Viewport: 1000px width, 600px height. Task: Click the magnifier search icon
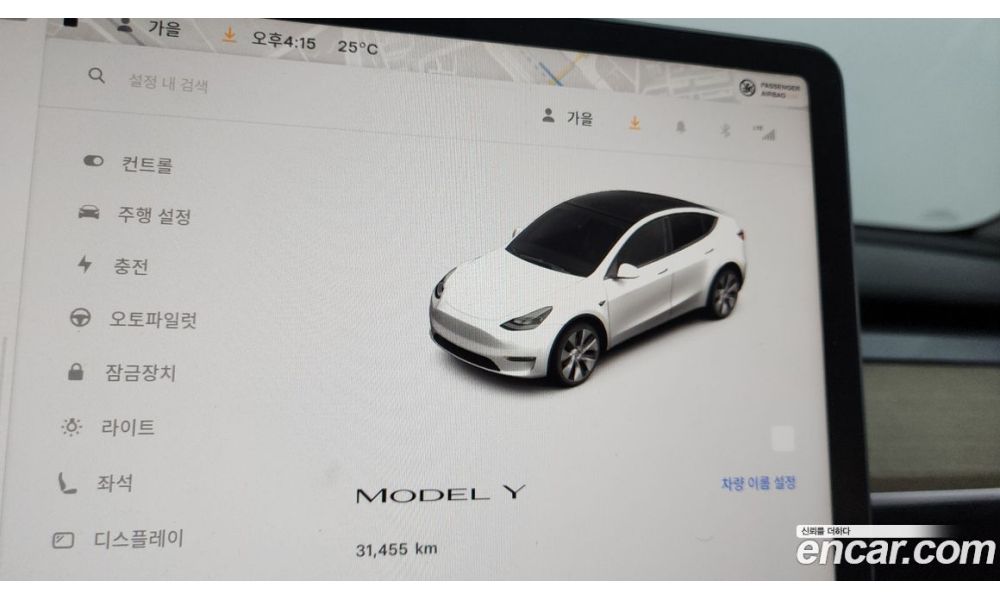click(x=96, y=76)
